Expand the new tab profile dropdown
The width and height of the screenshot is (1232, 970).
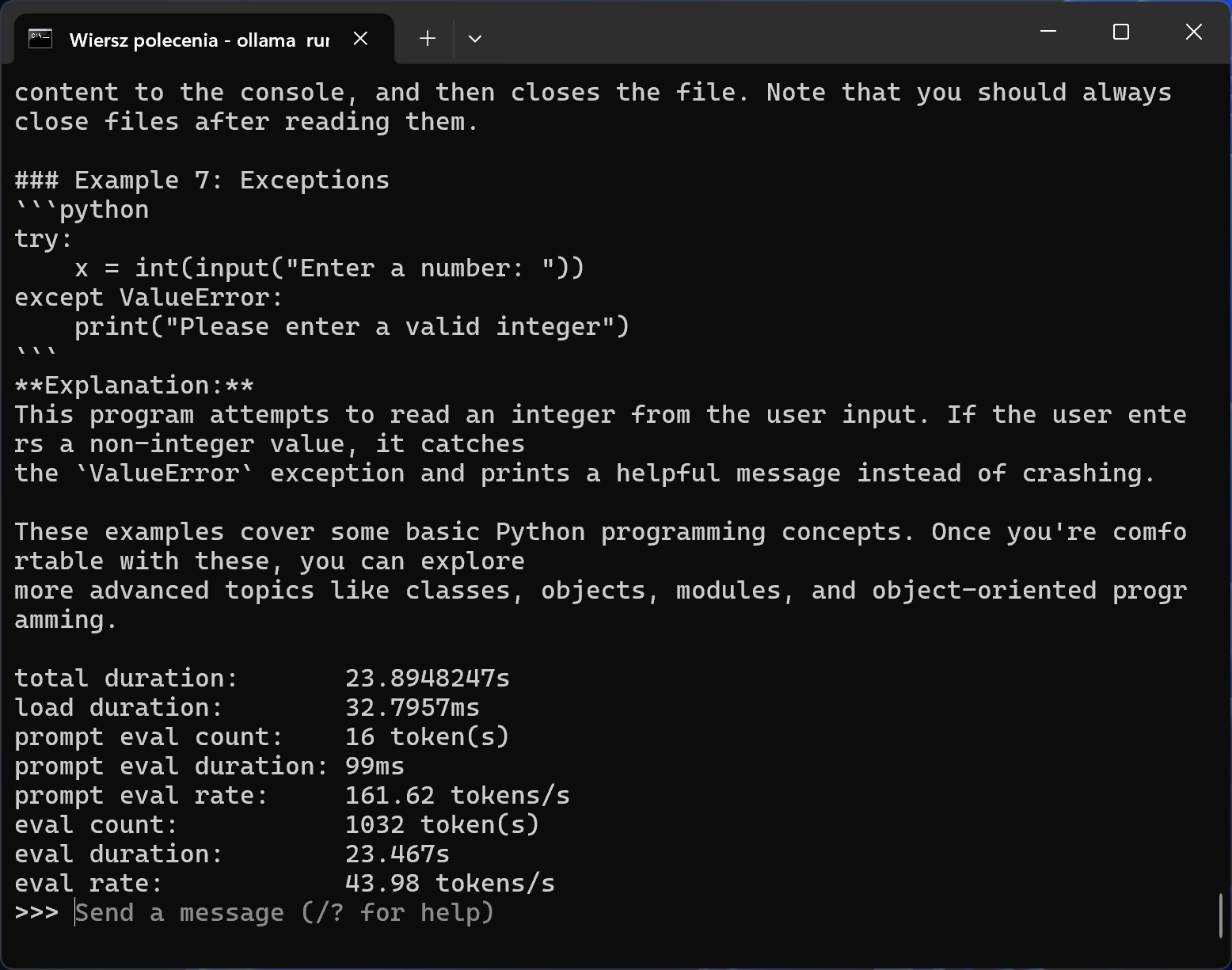tap(475, 39)
